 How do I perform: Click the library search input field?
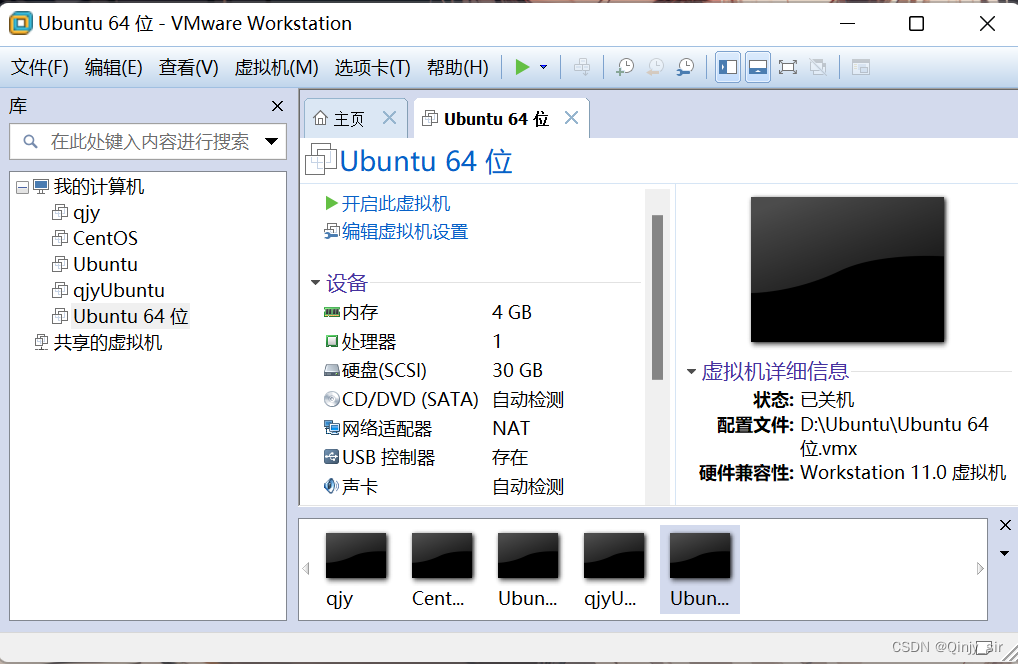149,141
